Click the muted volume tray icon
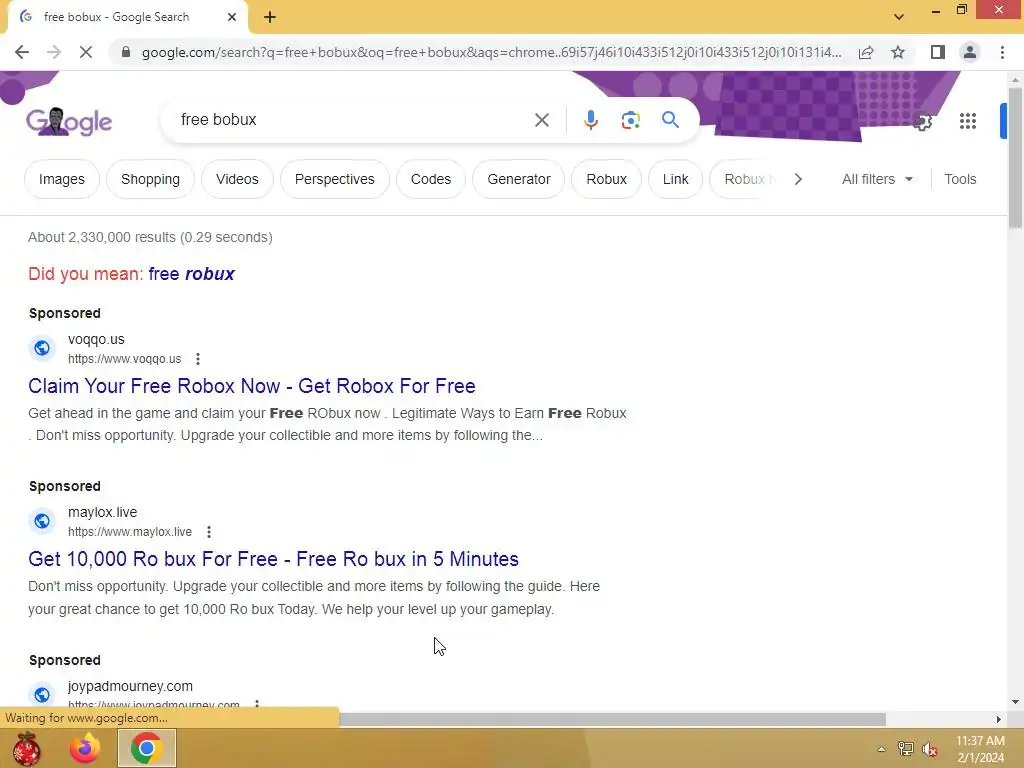The height and width of the screenshot is (768, 1024). coord(930,749)
